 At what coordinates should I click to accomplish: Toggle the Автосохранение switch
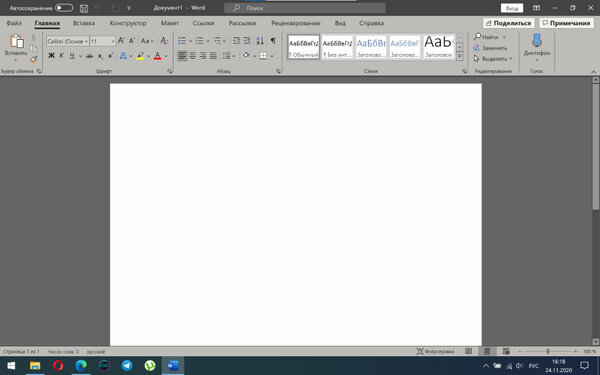pos(64,8)
